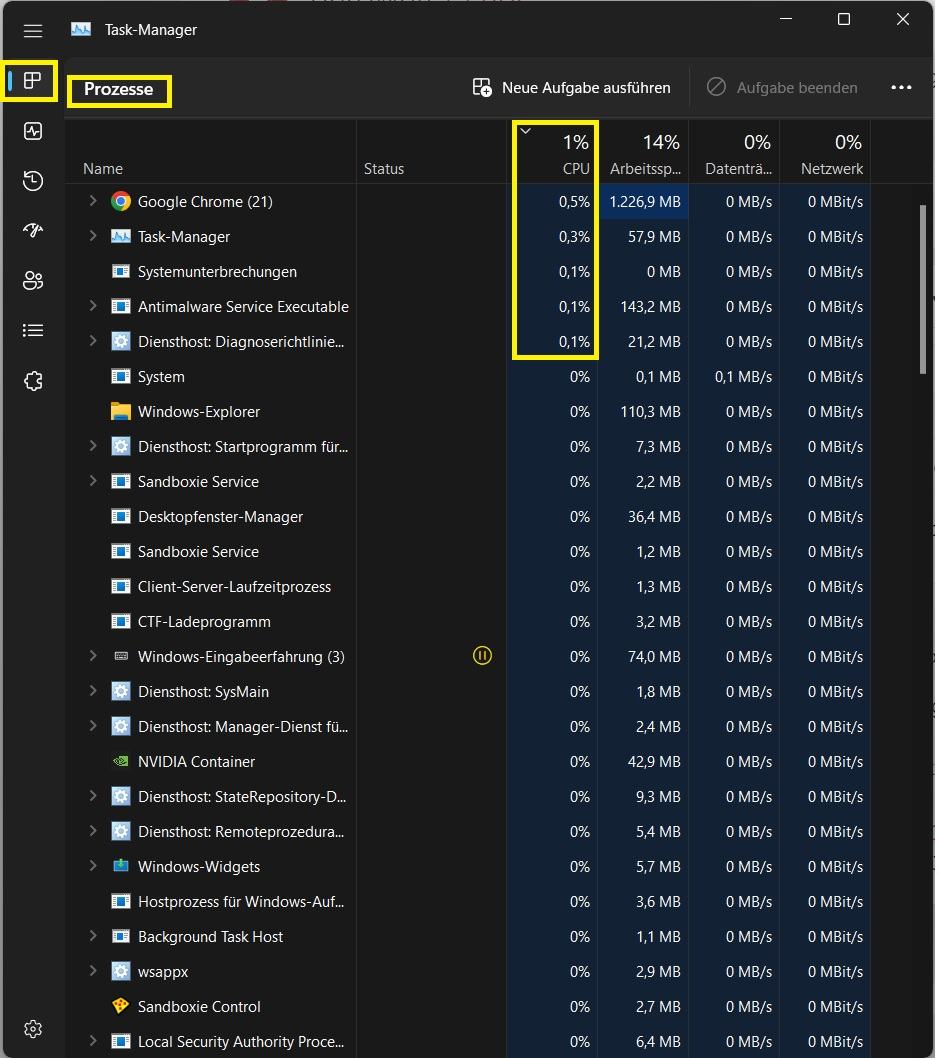
Task: Click the 1.226,9 MB memory cell
Action: 644,202
